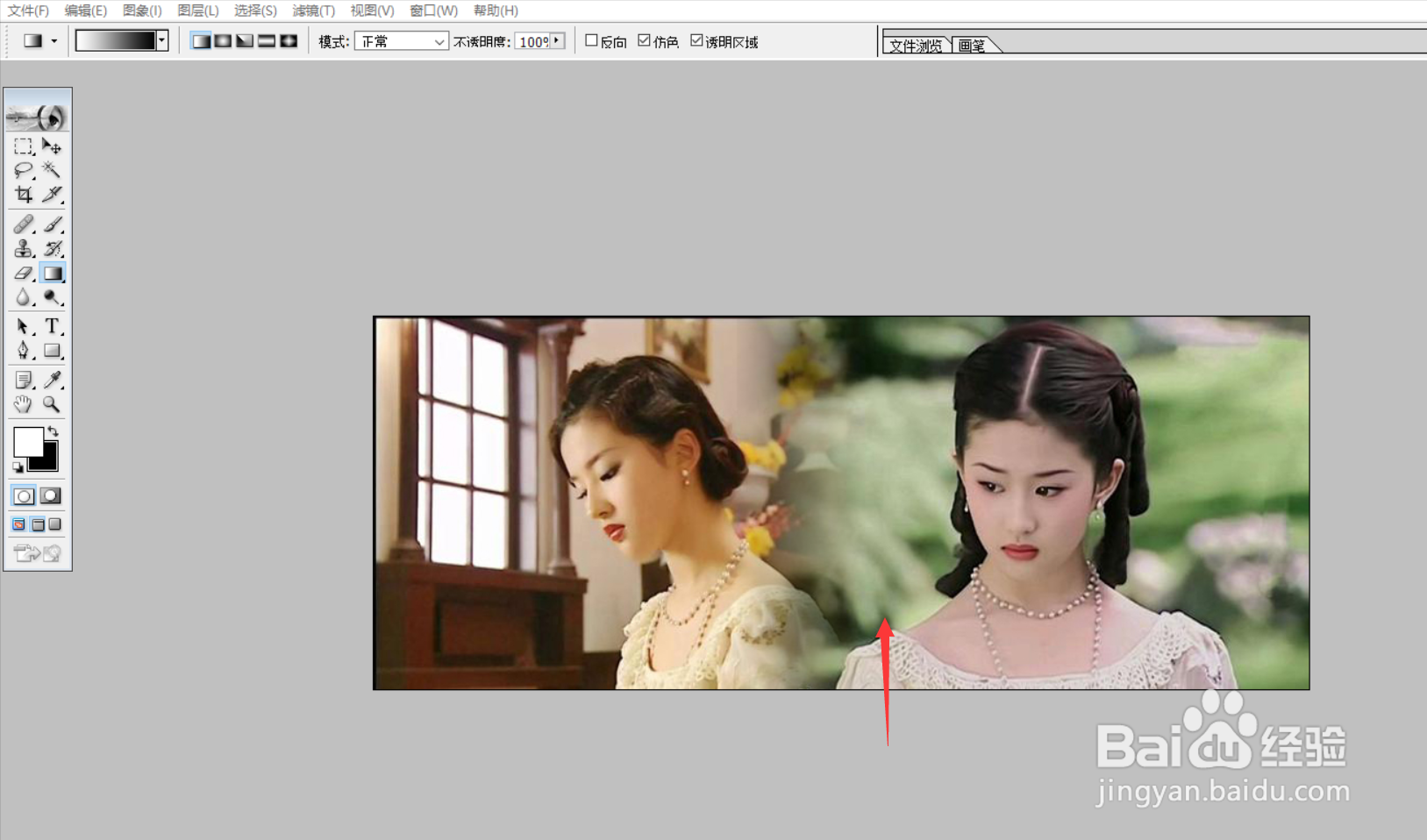This screenshot has height=840, width=1427.
Task: Uncheck the 仿色 (Dither) checkbox
Action: [644, 40]
